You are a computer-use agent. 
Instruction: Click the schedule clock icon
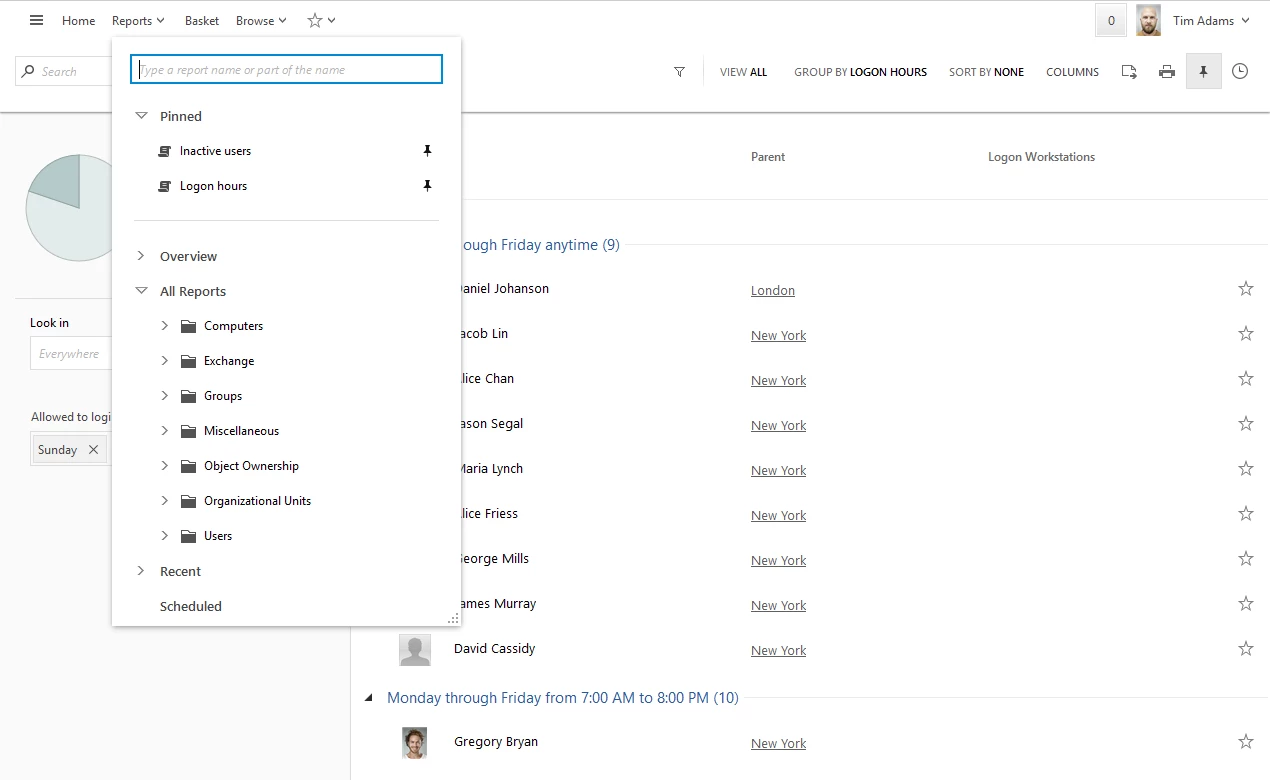(x=1240, y=72)
